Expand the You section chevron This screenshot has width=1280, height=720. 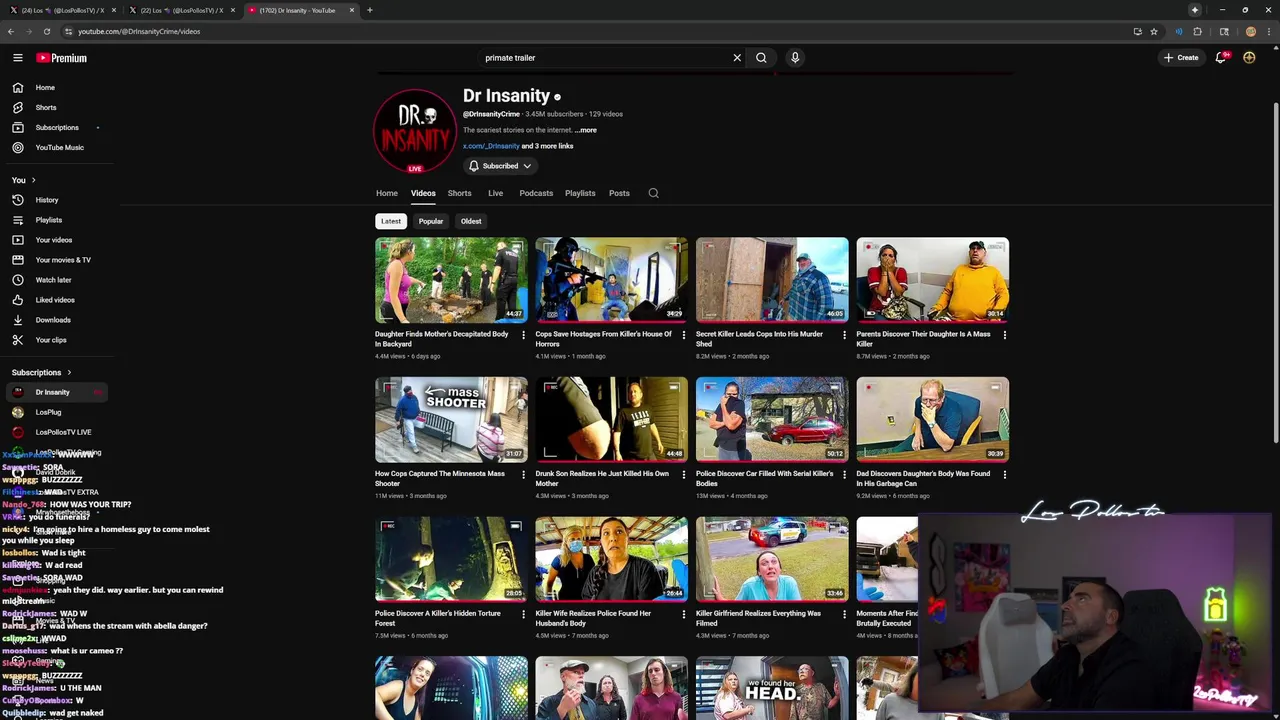coord(33,180)
